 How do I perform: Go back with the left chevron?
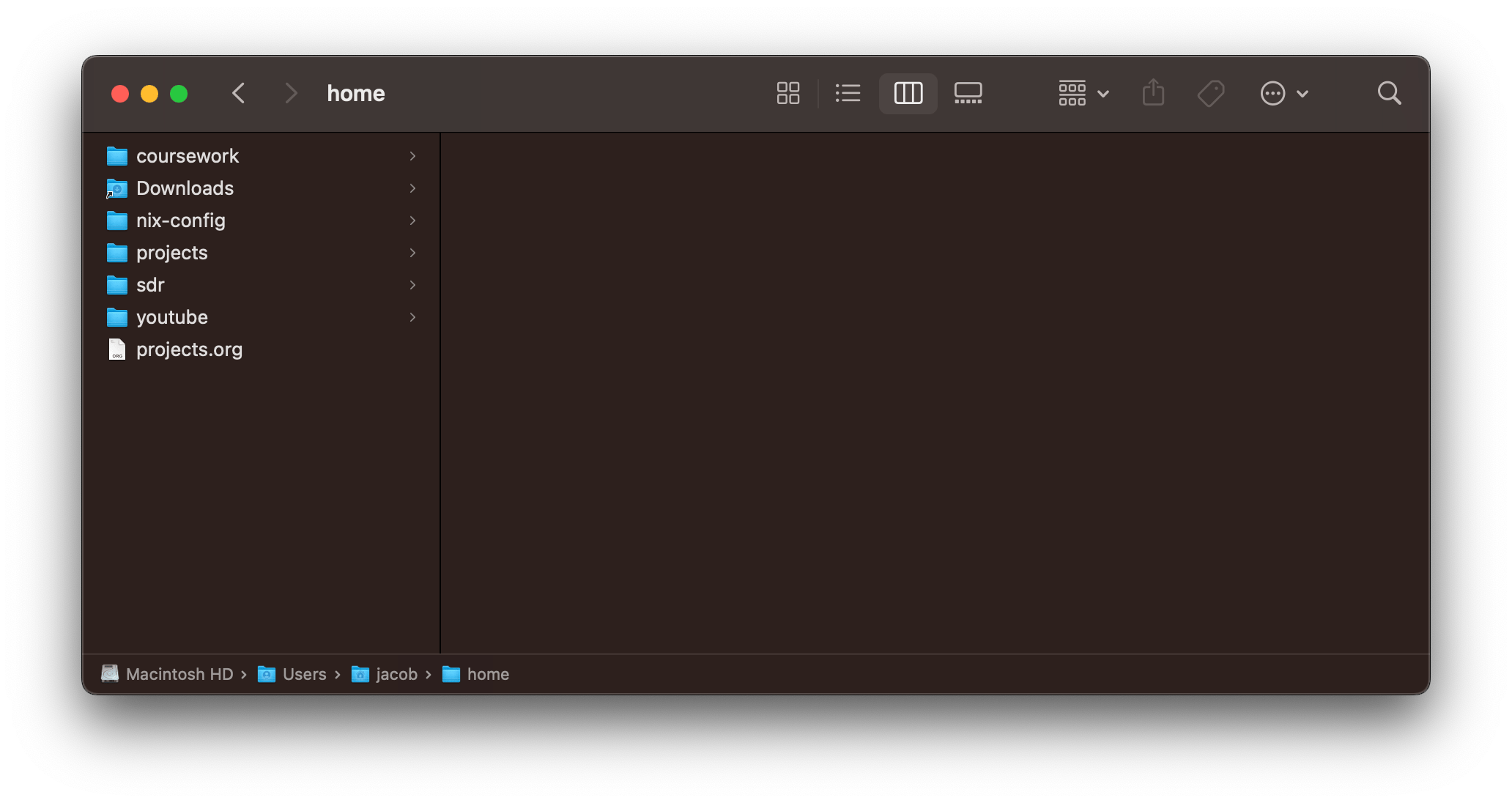(x=239, y=93)
